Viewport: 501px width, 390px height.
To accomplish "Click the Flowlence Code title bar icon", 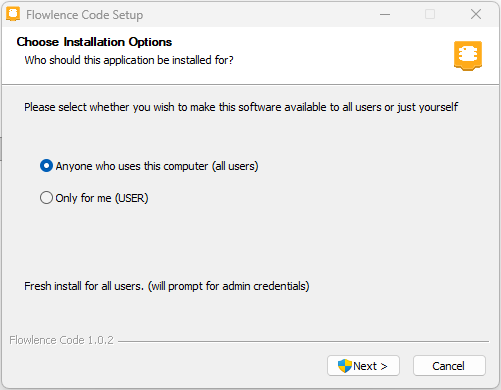I will pos(13,14).
